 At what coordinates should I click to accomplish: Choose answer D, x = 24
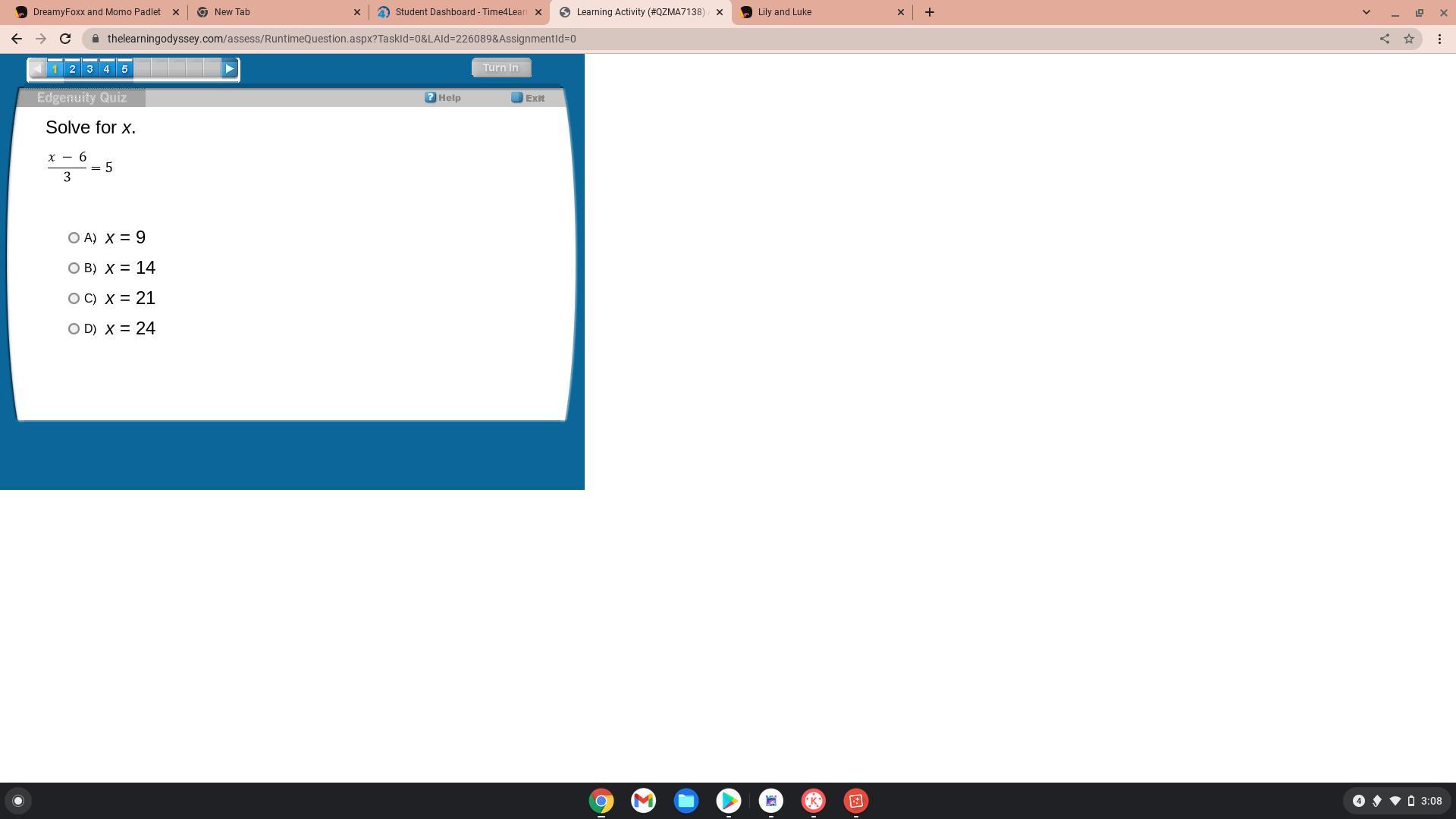pos(74,329)
